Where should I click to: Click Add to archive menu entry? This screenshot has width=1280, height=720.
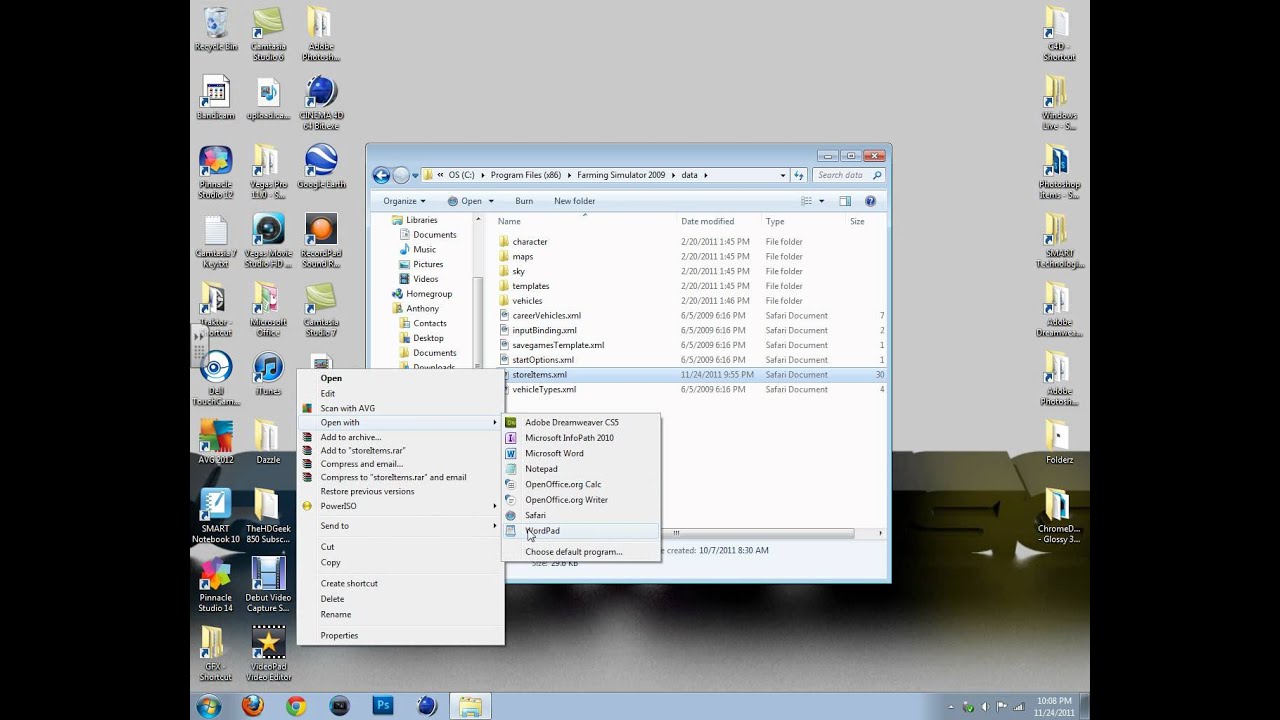400,437
